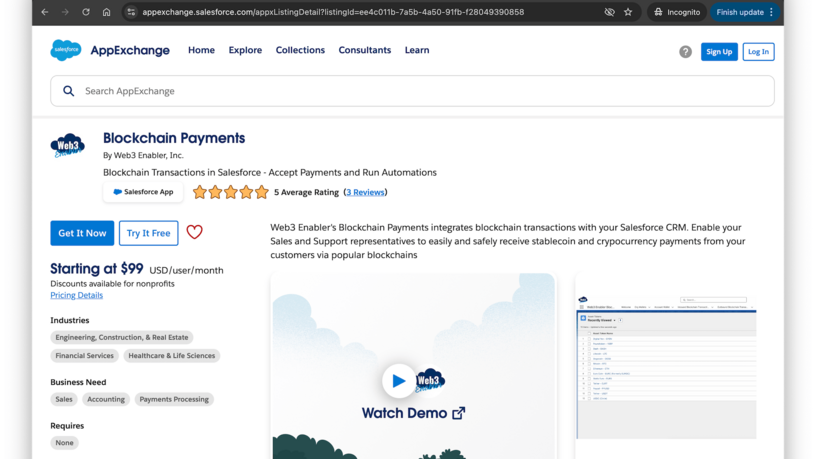Click the Watch Demo link text
816x459 pixels.
click(x=404, y=413)
